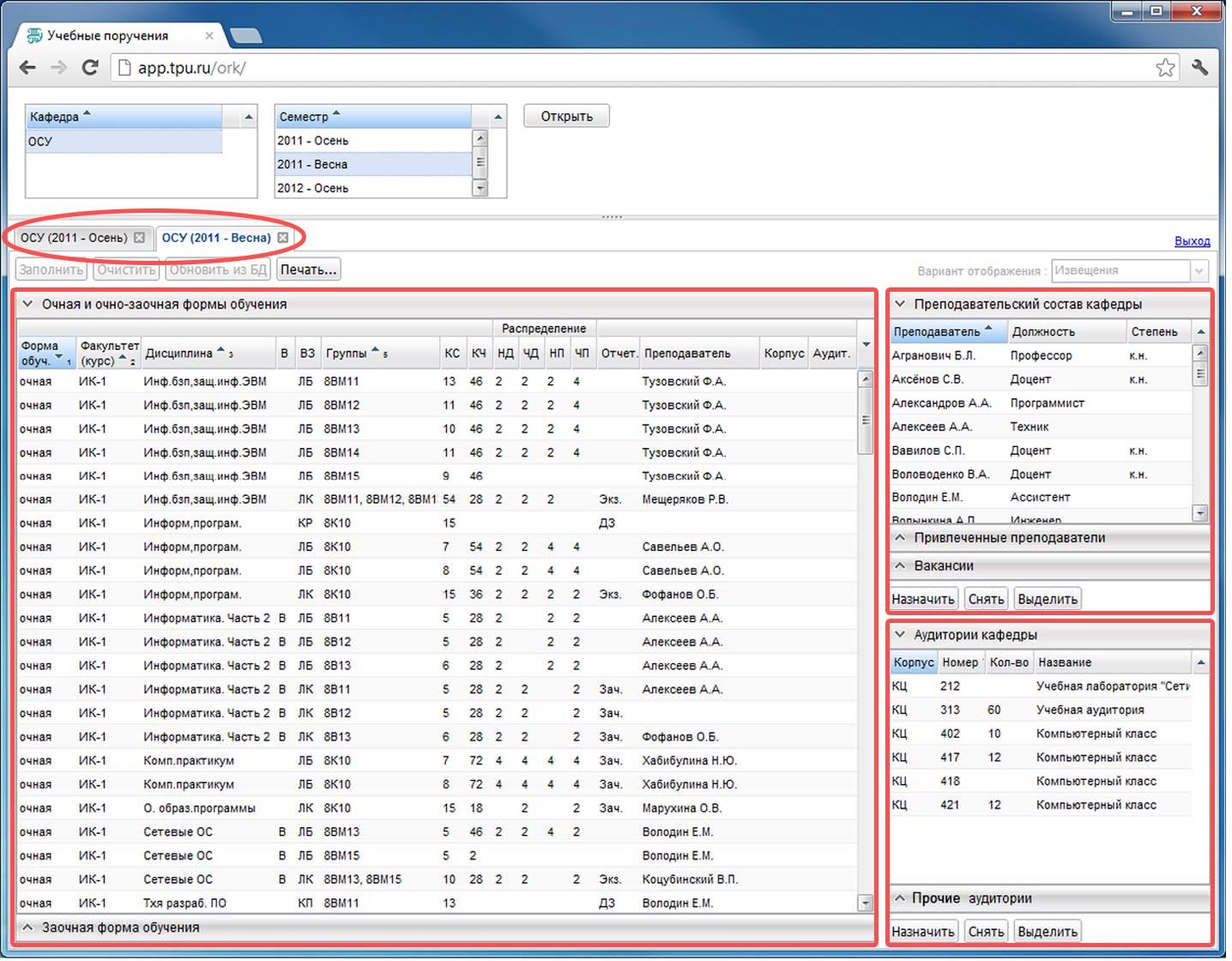Close the ОСУ (2011 - Весна) tab

282,238
